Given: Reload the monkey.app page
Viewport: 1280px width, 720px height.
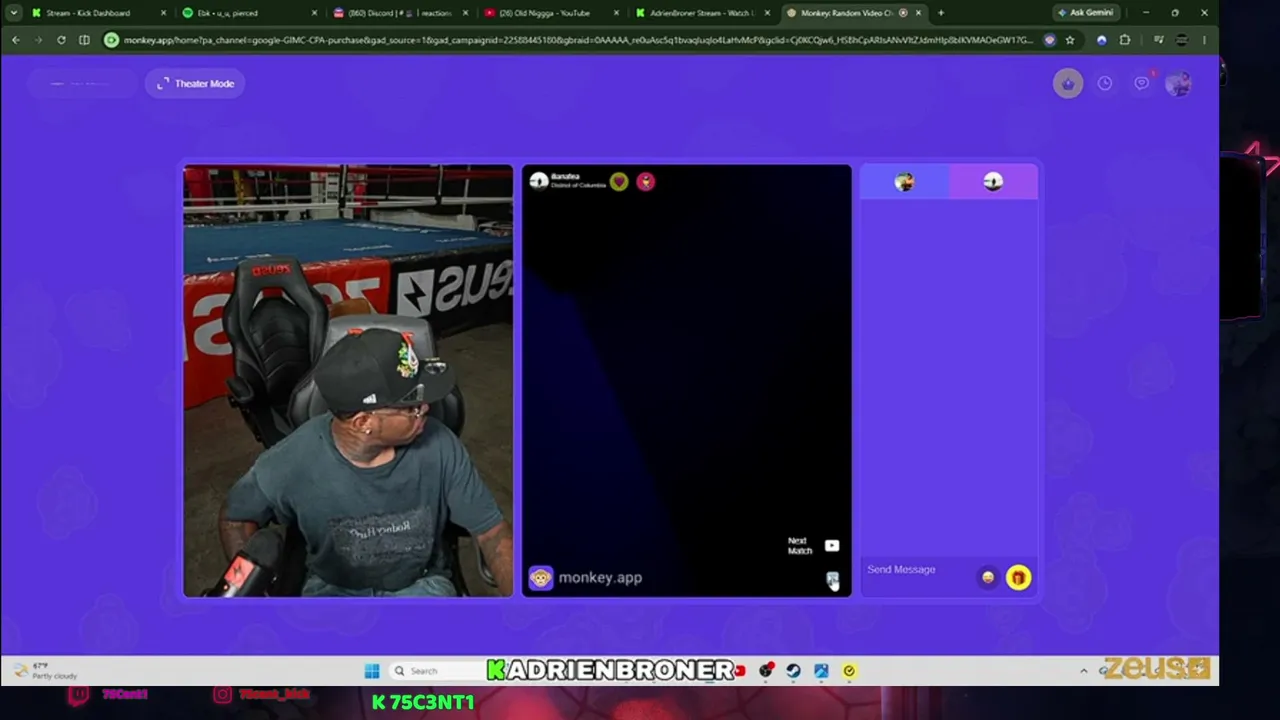Looking at the screenshot, I should click(61, 40).
